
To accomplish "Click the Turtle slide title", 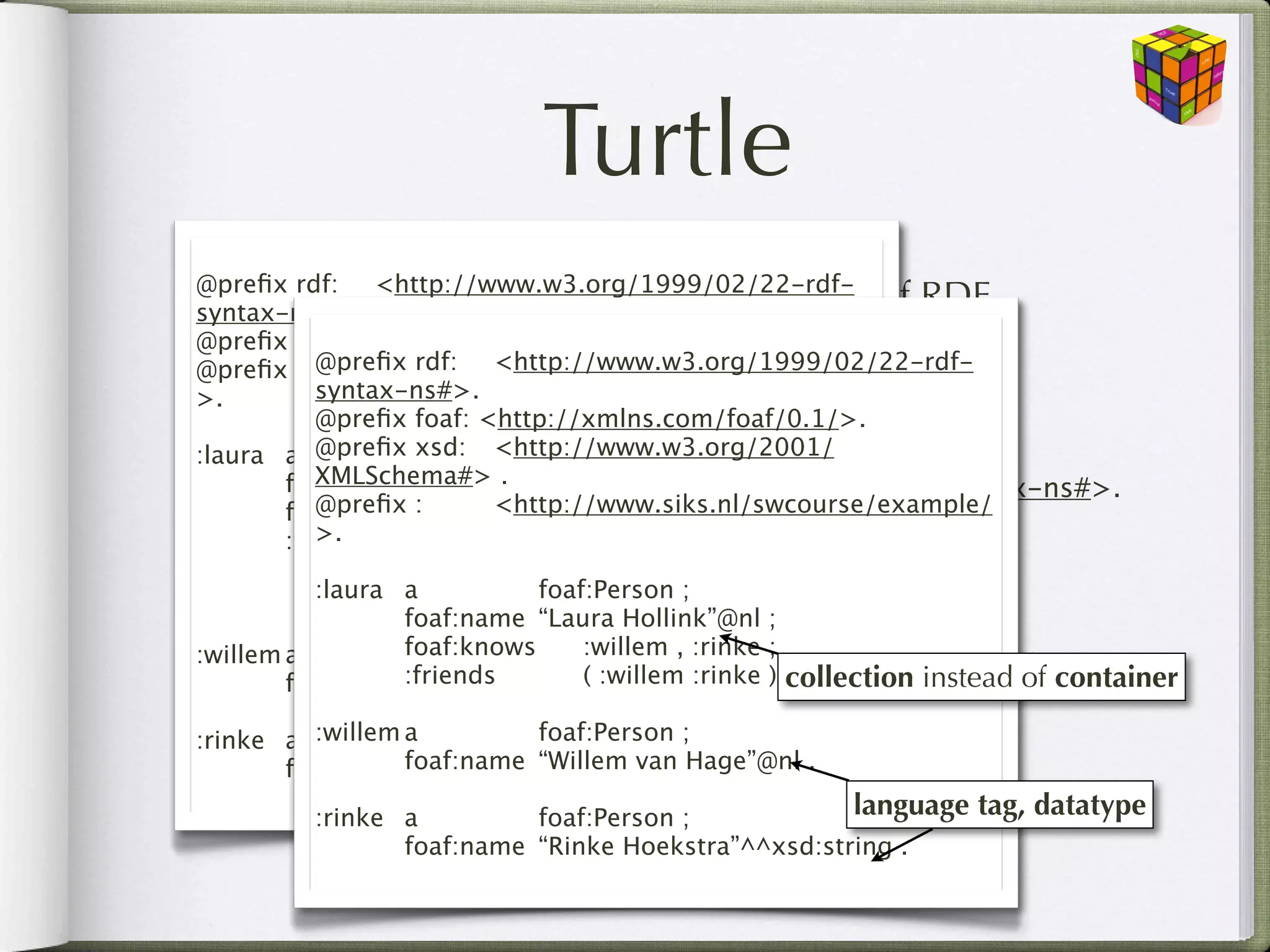I will pos(667,138).
